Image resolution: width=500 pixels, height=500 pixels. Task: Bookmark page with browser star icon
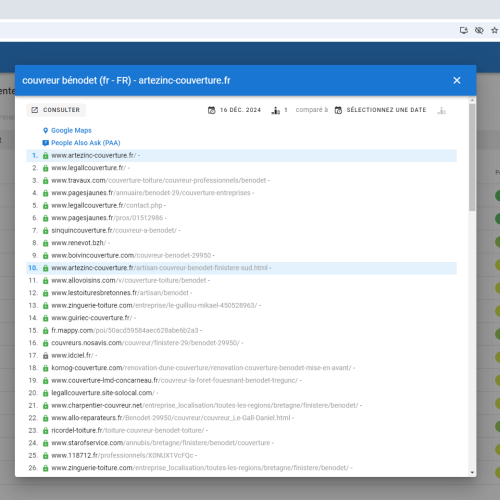coord(494,30)
